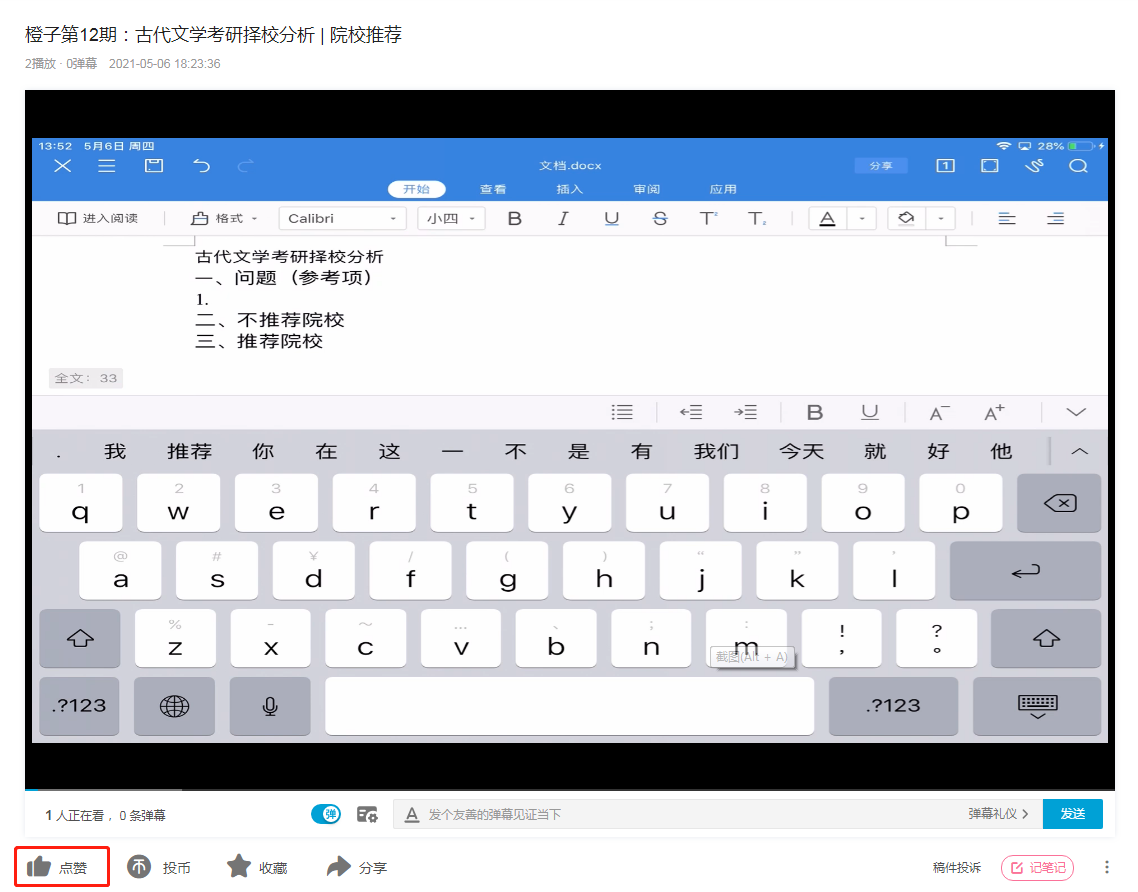Open 弹幕礼仪 link
Viewport: 1138px width, 892px height.
[998, 814]
